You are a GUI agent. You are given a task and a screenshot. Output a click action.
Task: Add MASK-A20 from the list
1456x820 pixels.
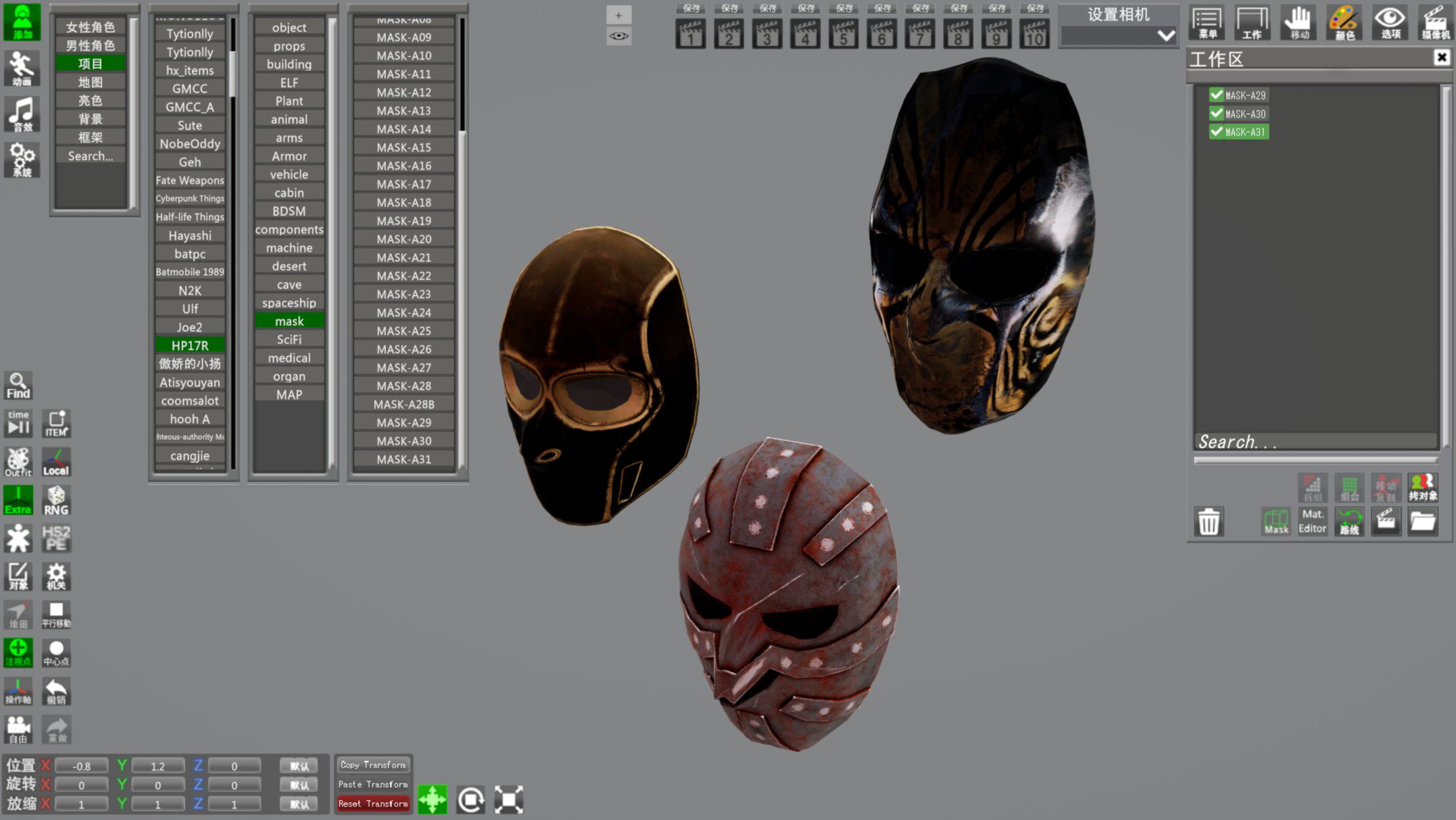point(404,239)
